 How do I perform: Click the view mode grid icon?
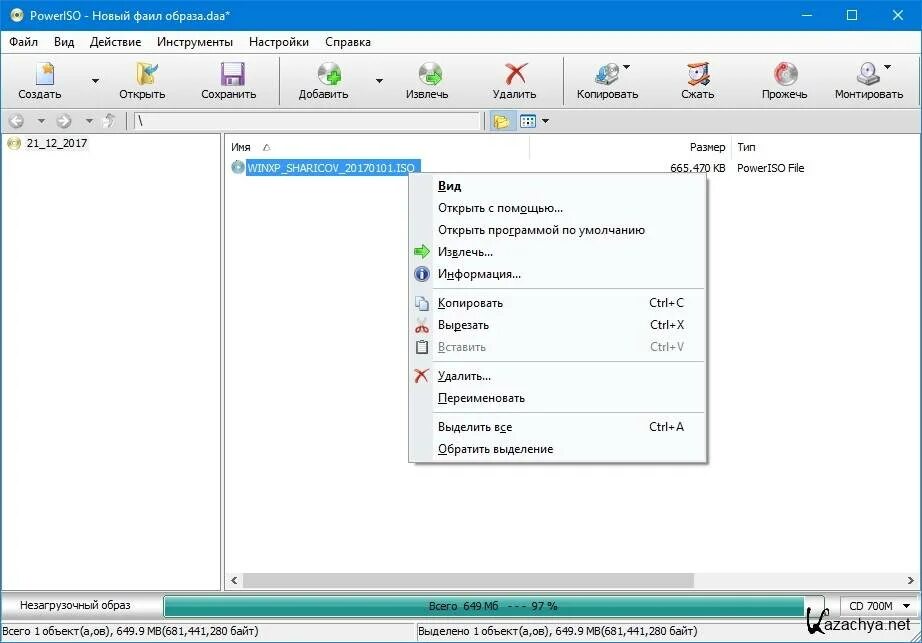(x=528, y=121)
